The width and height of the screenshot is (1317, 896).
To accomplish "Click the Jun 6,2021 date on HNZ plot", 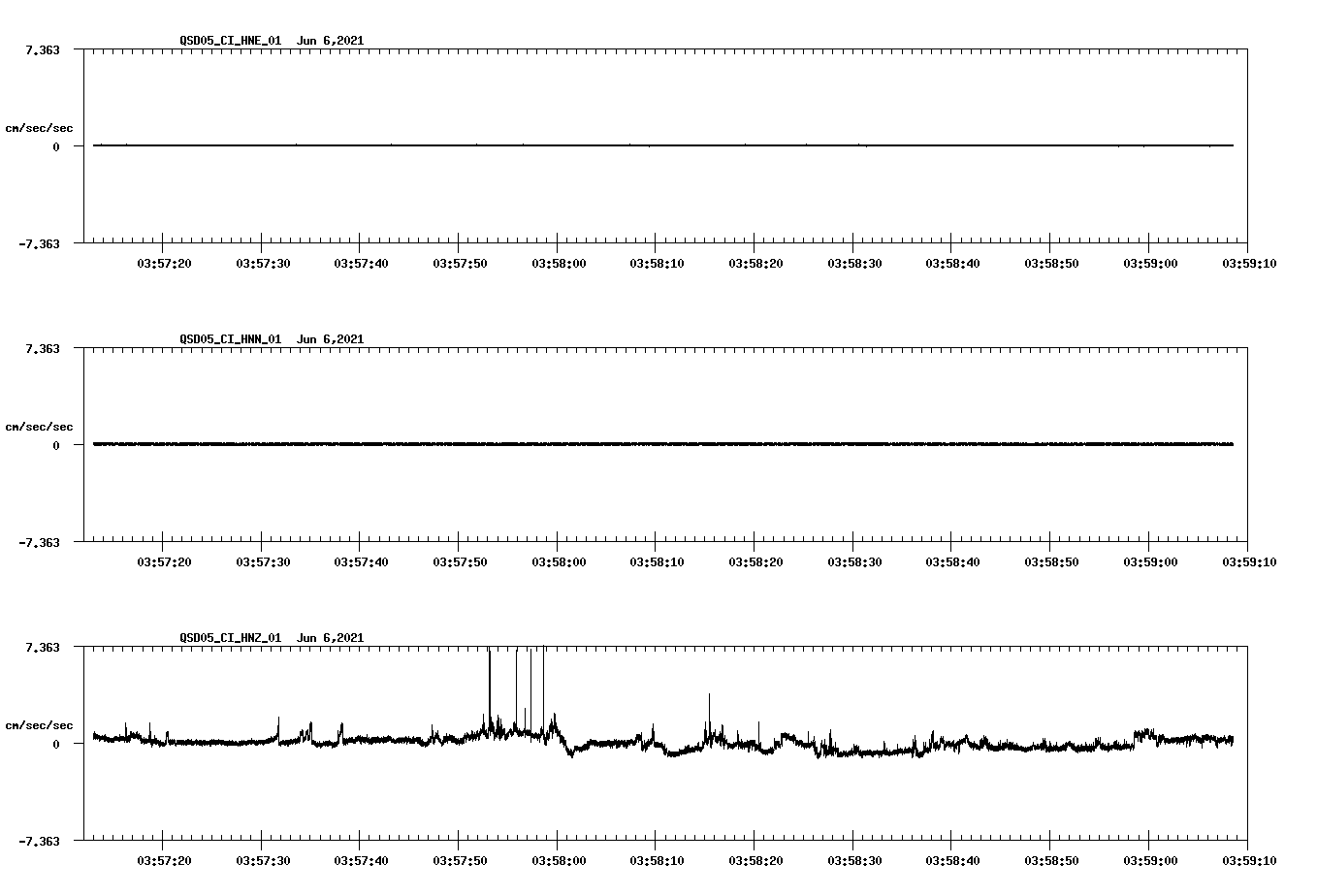I will click(330, 638).
